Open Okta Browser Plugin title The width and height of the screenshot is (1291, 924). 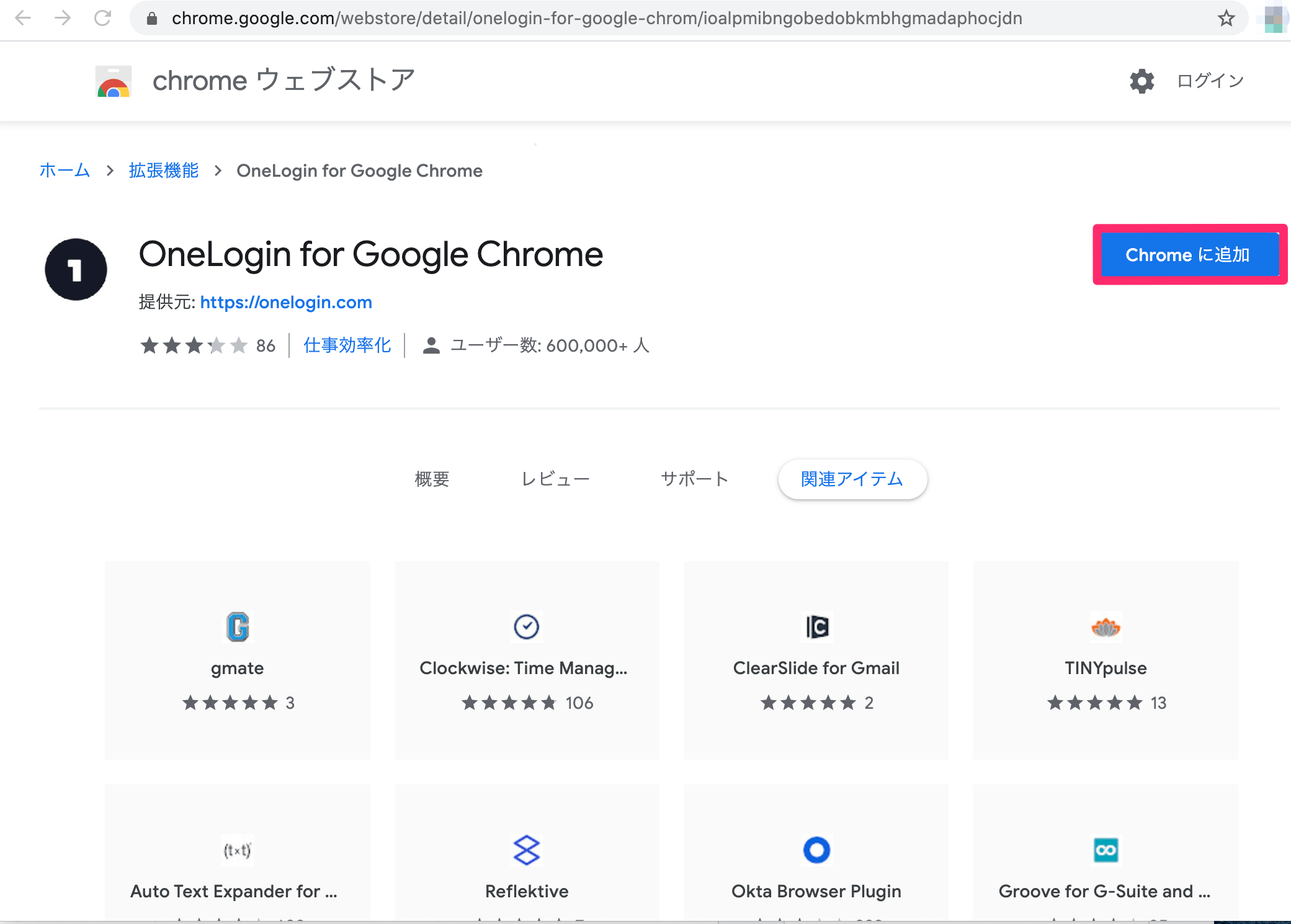coord(816,891)
